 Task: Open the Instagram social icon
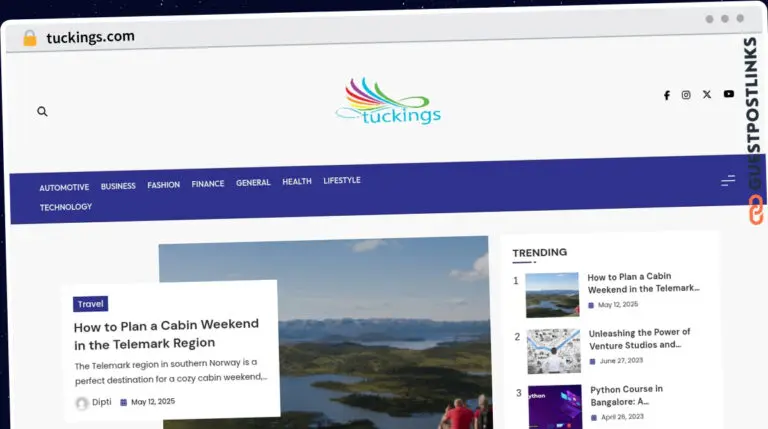coord(686,95)
